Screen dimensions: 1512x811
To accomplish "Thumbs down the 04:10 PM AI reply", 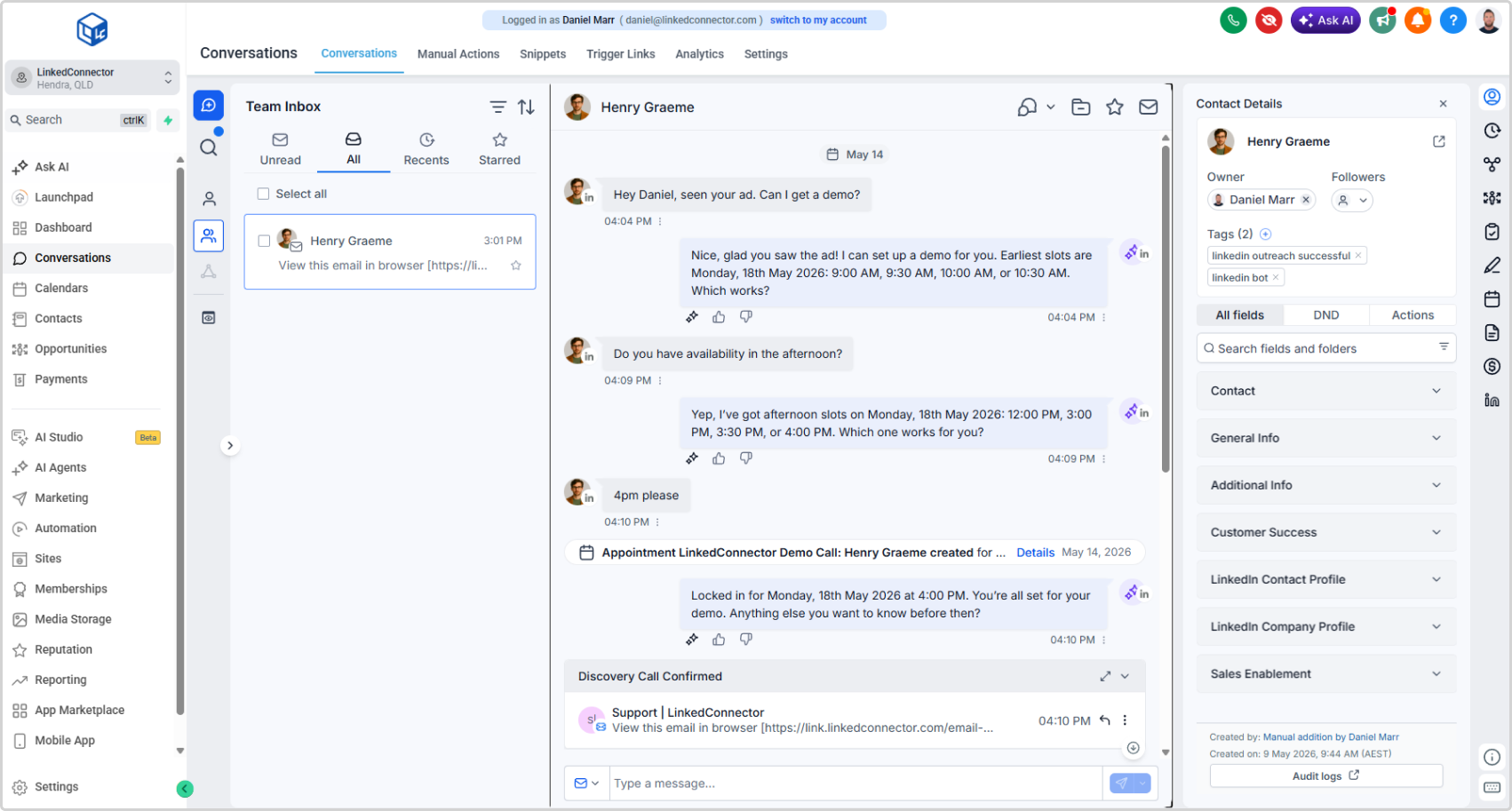I will click(x=746, y=640).
